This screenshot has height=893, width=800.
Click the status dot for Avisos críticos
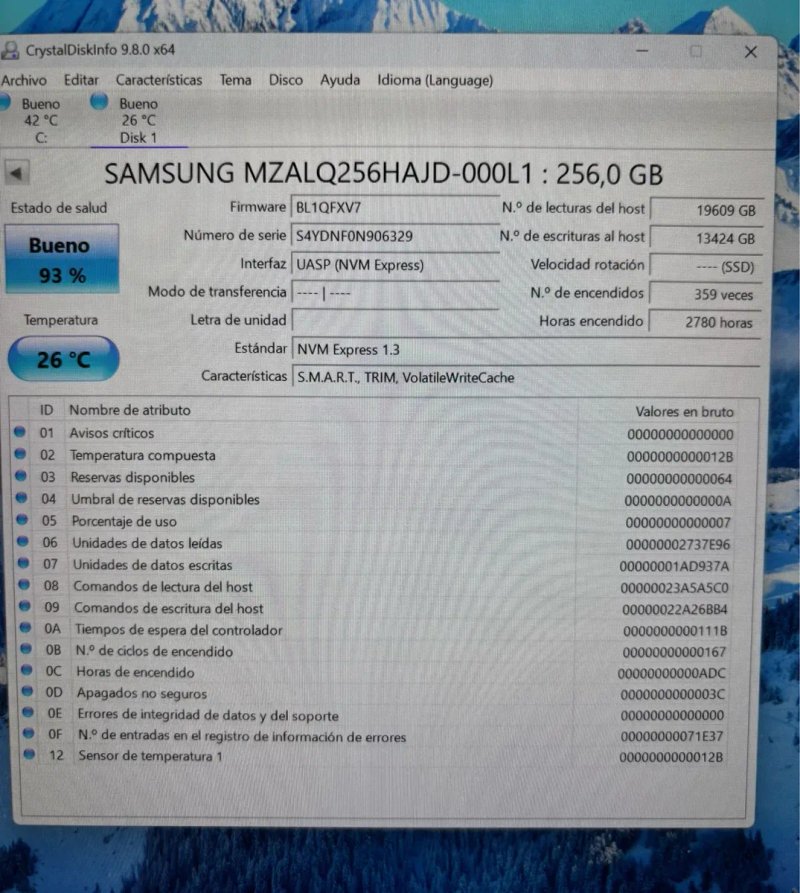coord(20,432)
